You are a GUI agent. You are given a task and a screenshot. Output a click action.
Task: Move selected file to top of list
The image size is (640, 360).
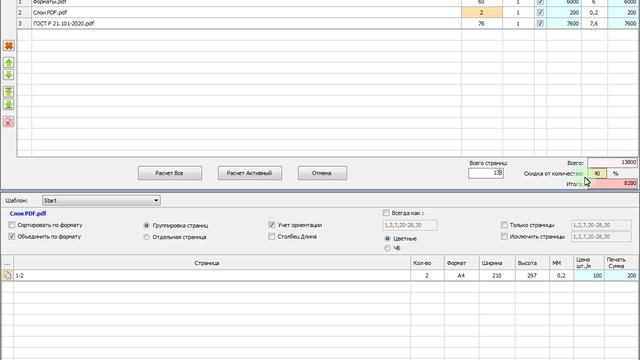[x=9, y=92]
